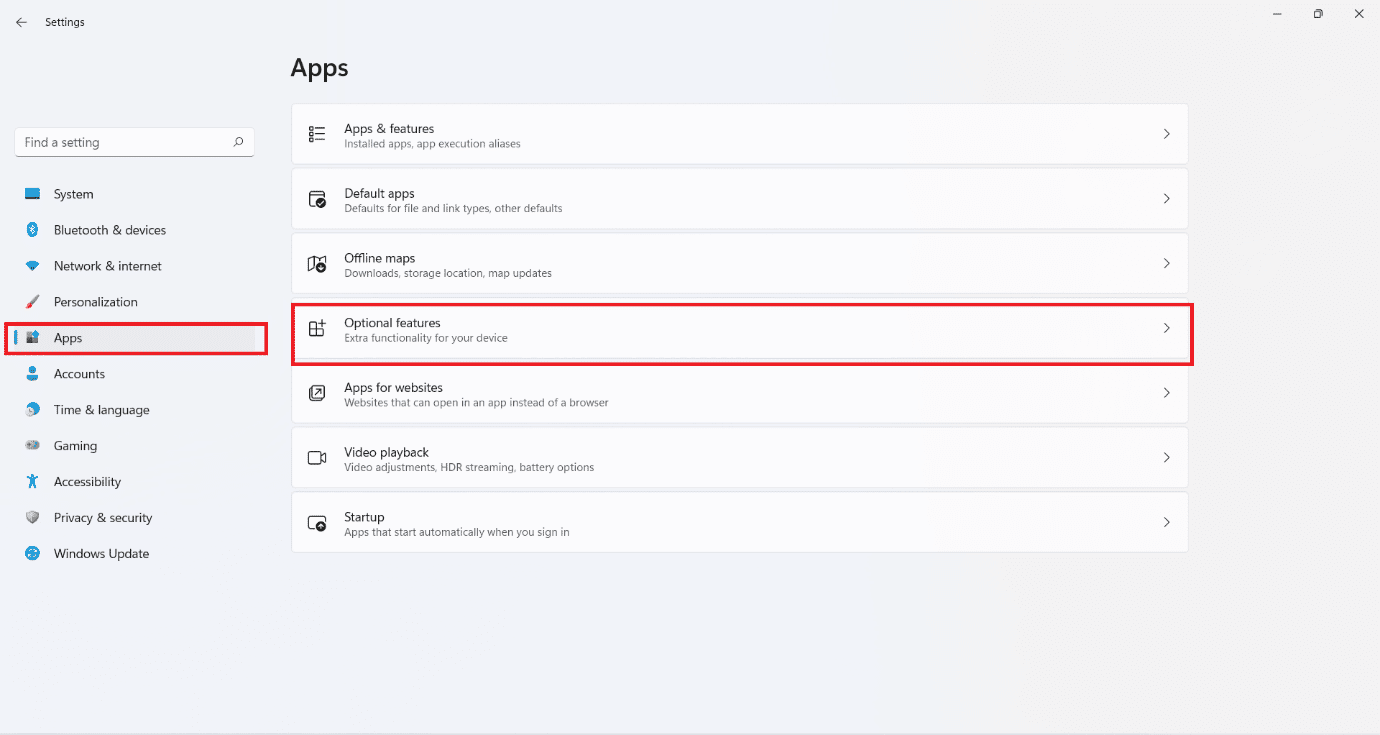The image size is (1380, 735).
Task: Click the Apps sidebar icon
Action: [32, 338]
